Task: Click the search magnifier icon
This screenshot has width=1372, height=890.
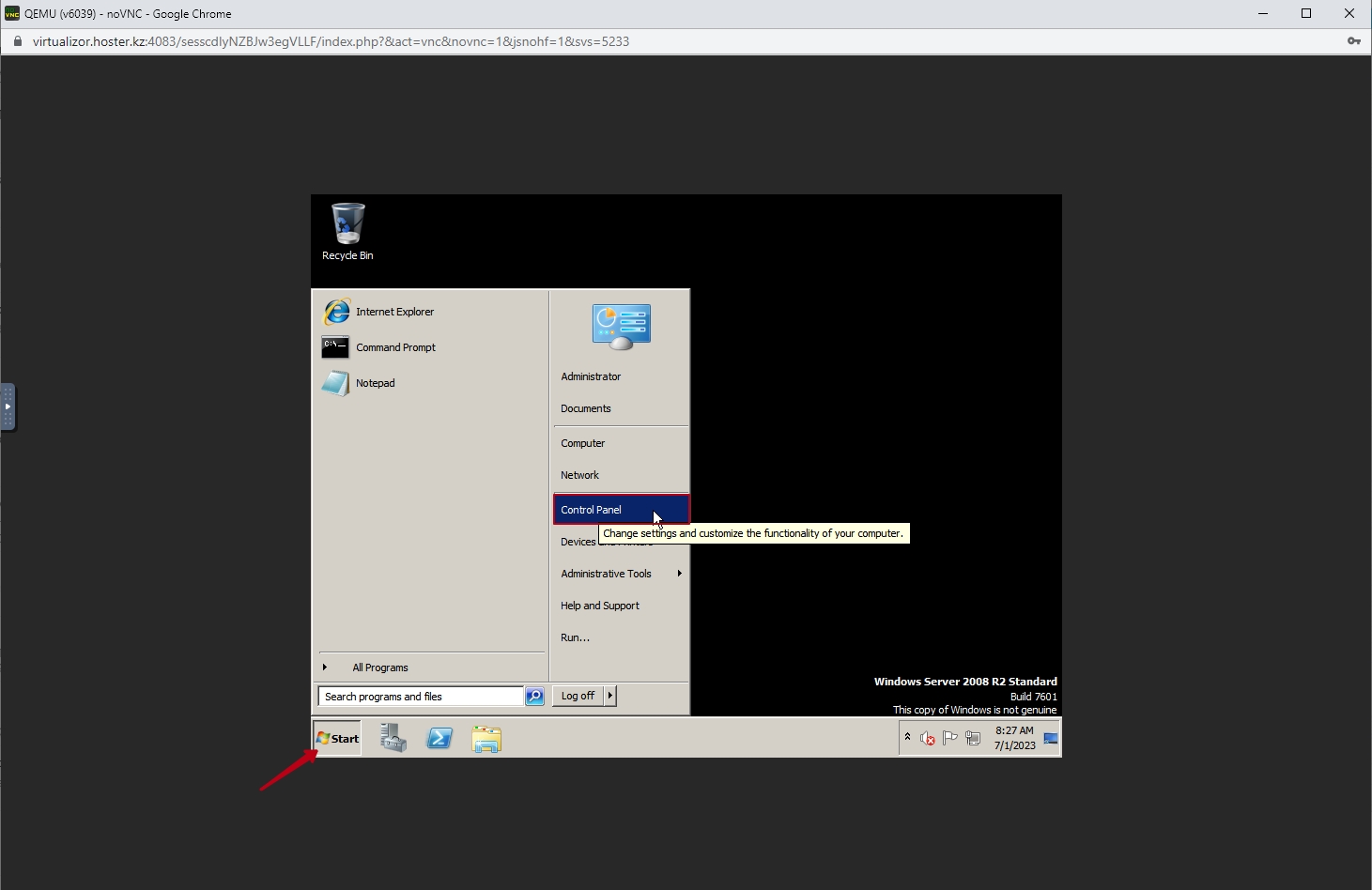Action: tap(534, 697)
